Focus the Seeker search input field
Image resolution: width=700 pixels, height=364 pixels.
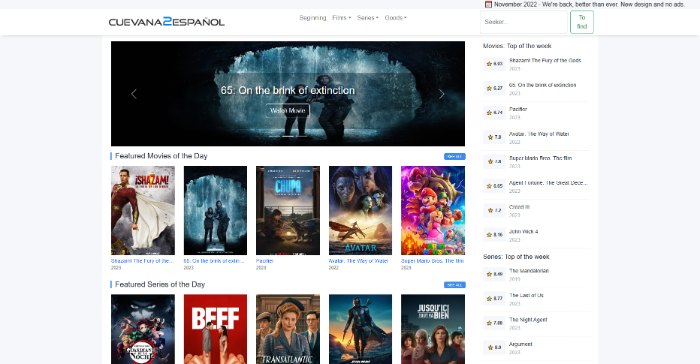point(524,22)
